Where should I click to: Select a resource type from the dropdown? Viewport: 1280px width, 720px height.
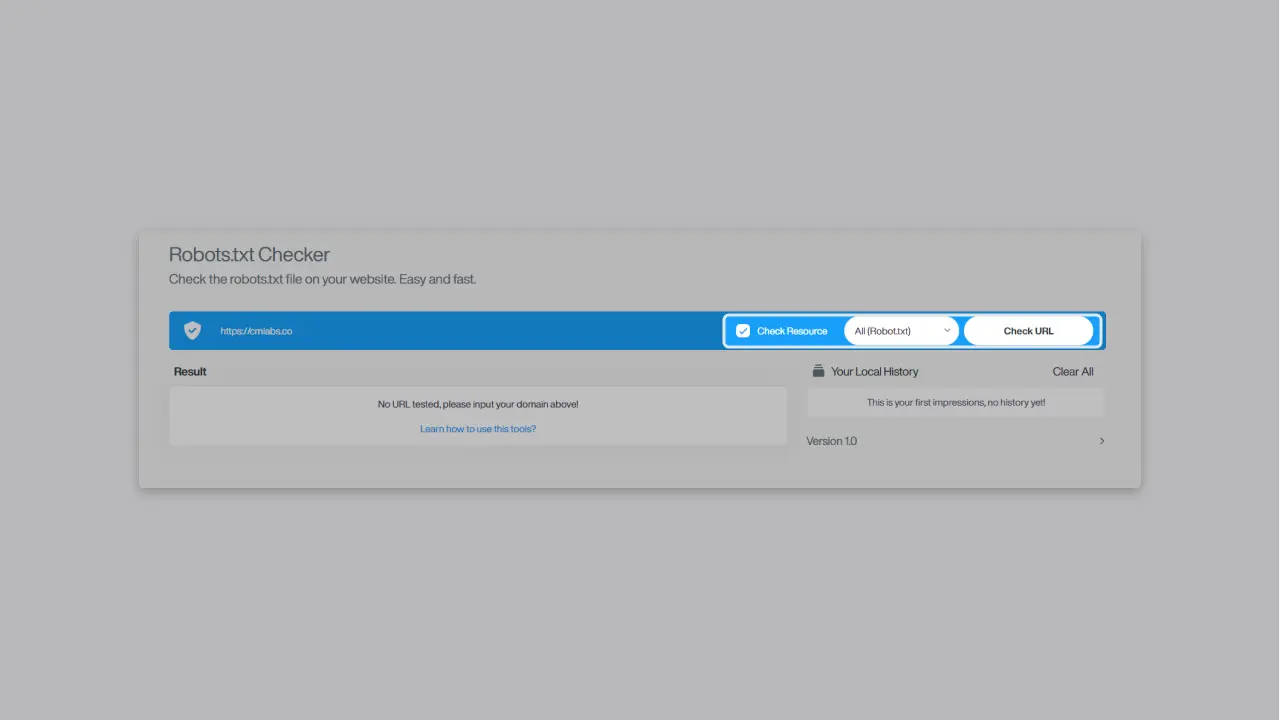coord(900,330)
